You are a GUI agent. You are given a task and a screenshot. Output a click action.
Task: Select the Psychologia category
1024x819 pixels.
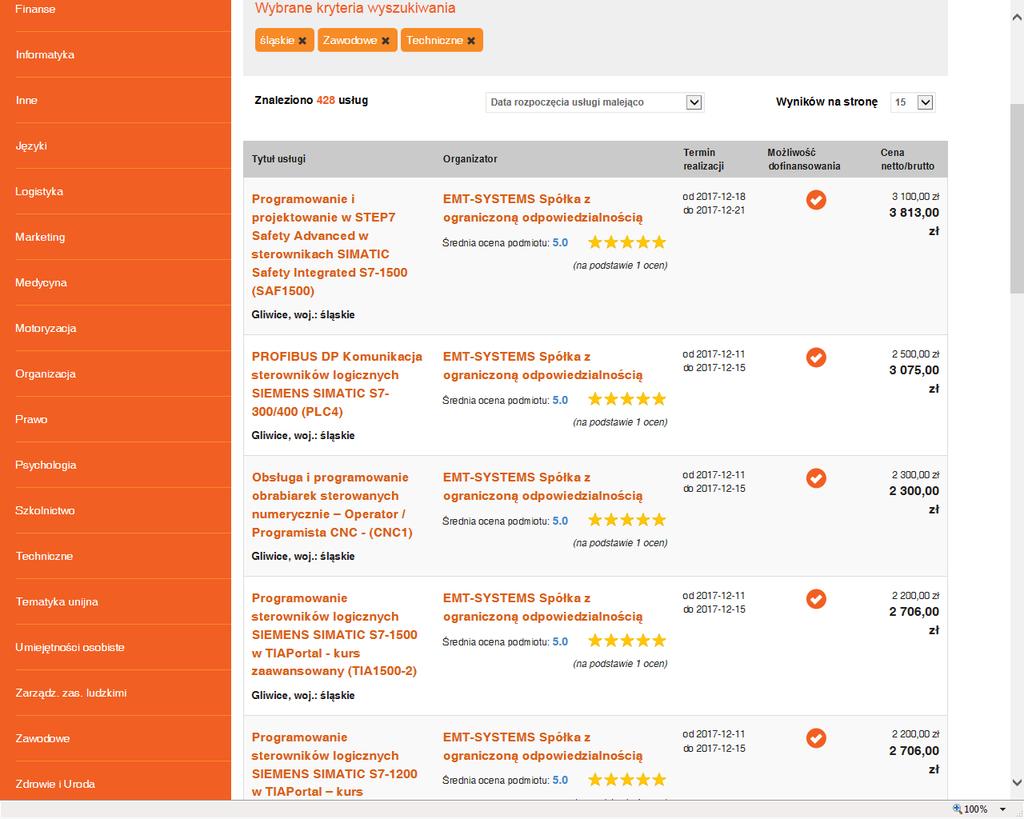click(x=46, y=466)
